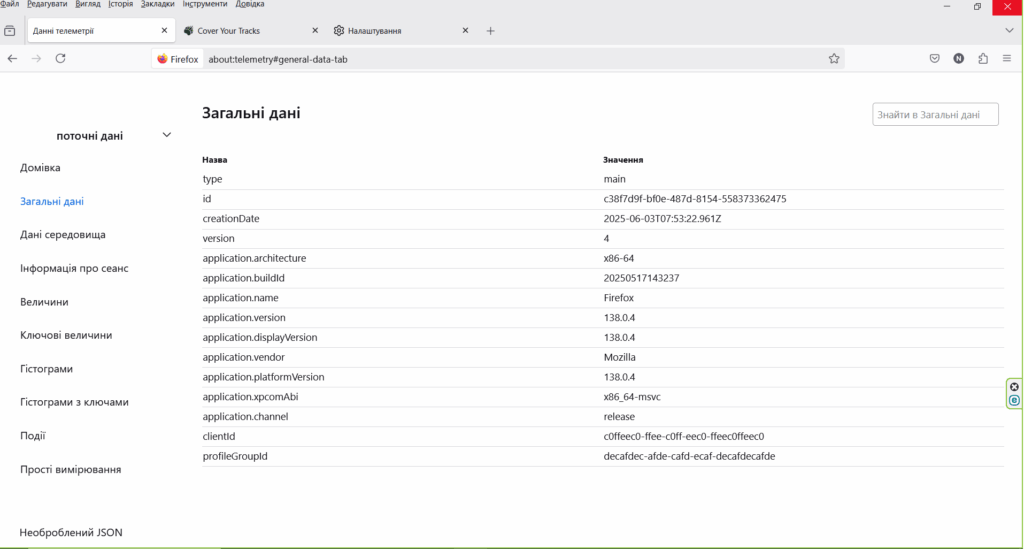Viewport: 1024px width, 549px height.
Task: Click the application.platformVersion name cell
Action: coord(263,377)
